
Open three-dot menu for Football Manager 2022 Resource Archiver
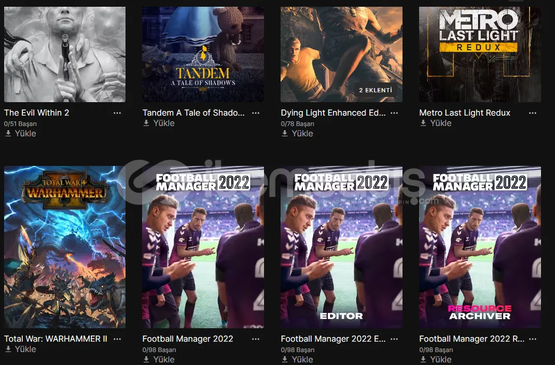pos(532,339)
